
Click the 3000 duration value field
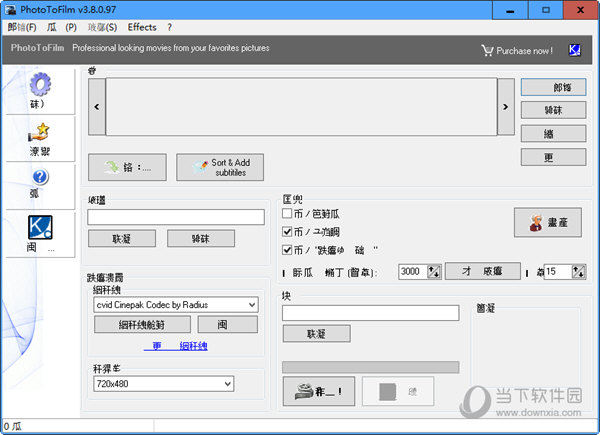click(x=413, y=272)
